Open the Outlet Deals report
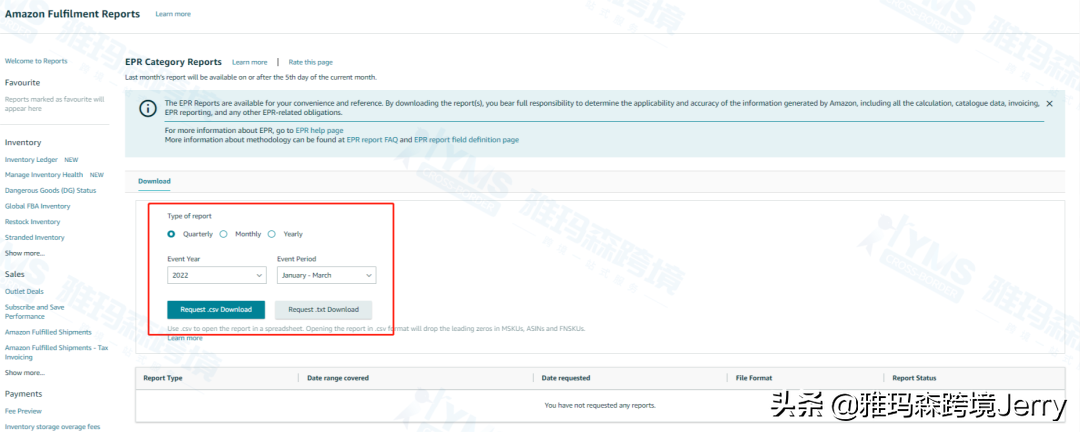1080x432 pixels. pos(24,291)
